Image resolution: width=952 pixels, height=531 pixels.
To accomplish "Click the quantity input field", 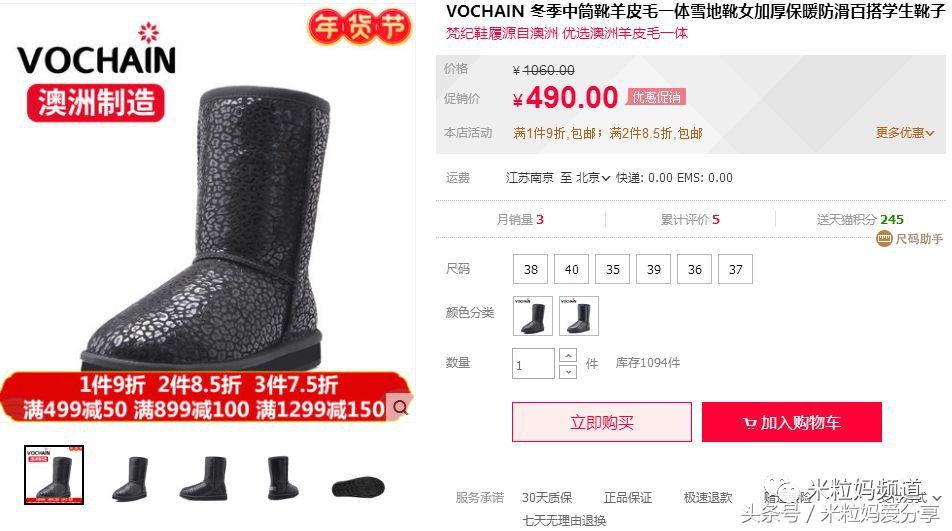I will point(533,364).
